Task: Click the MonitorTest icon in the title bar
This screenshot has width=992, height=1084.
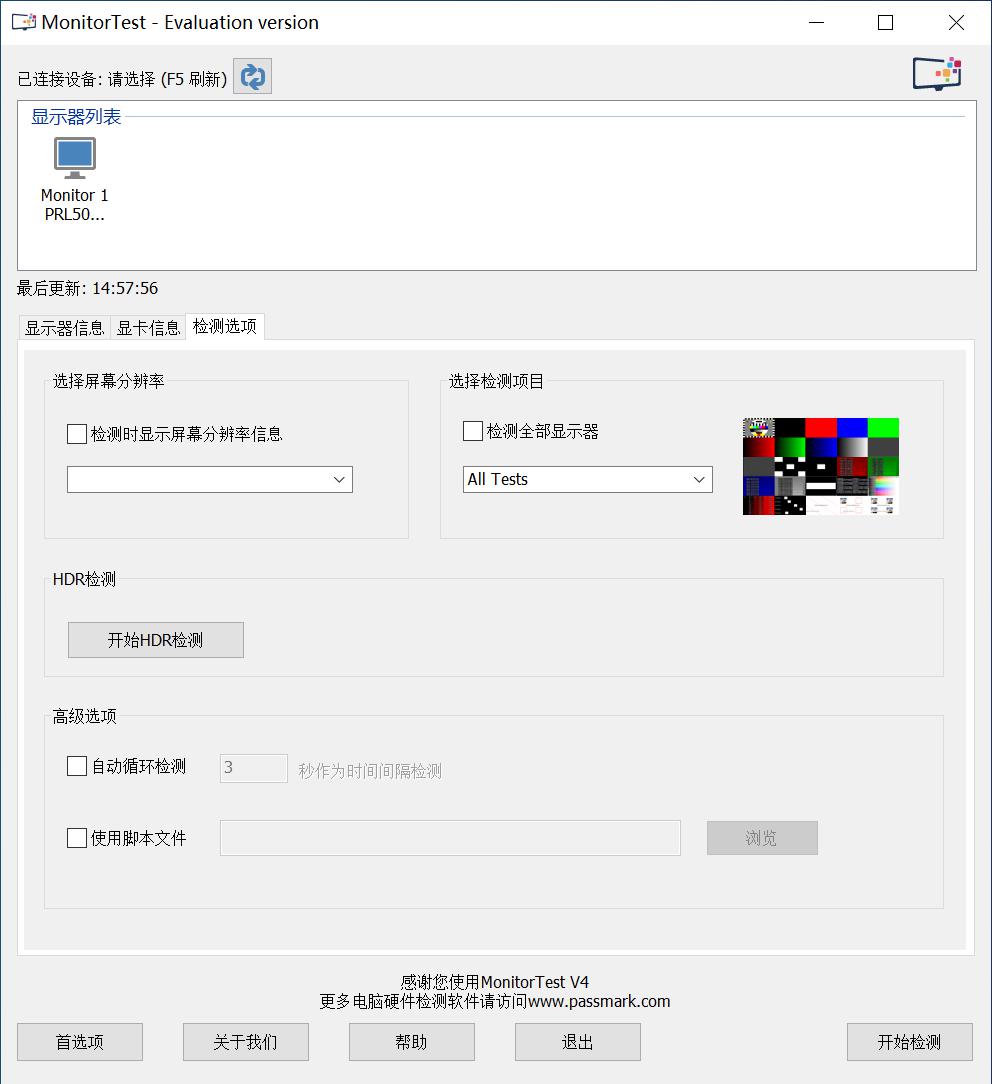Action: [x=22, y=21]
